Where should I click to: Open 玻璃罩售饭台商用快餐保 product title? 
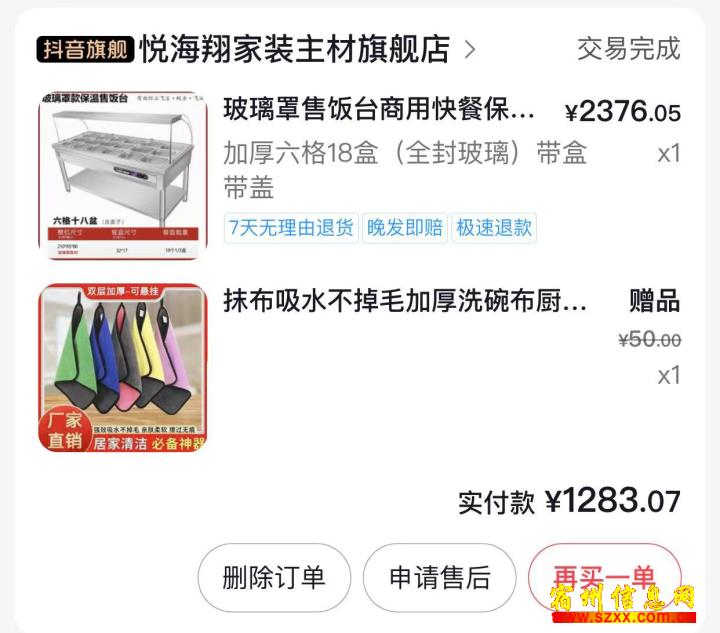(378, 109)
